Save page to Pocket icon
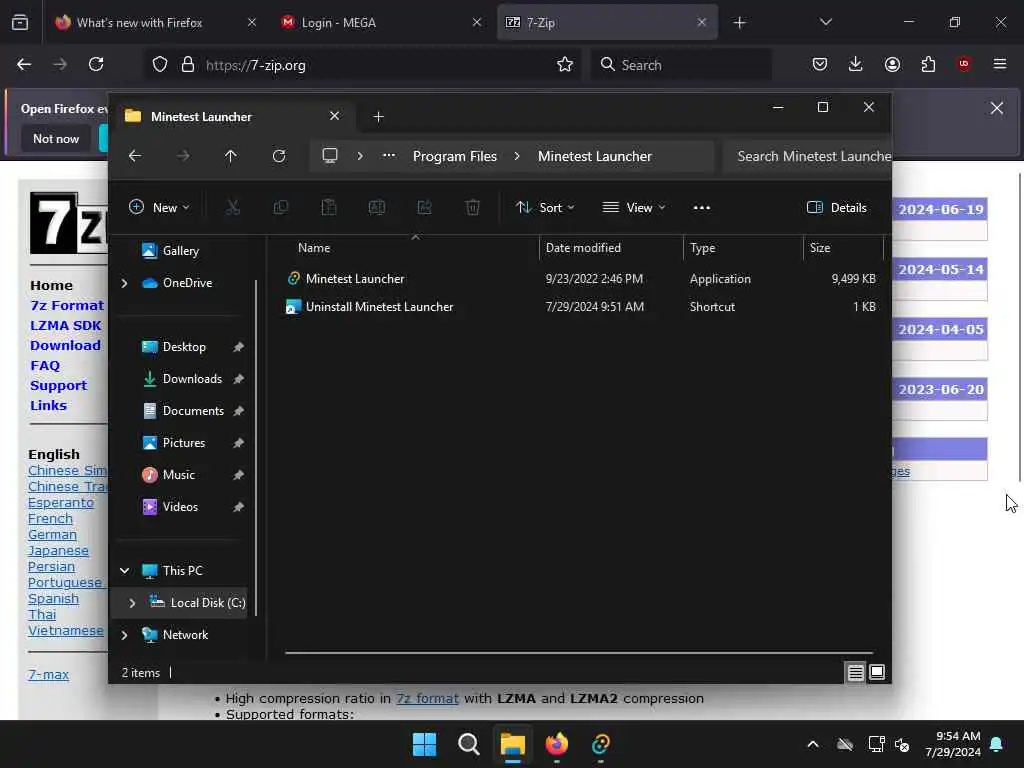The height and width of the screenshot is (768, 1024). (x=820, y=64)
